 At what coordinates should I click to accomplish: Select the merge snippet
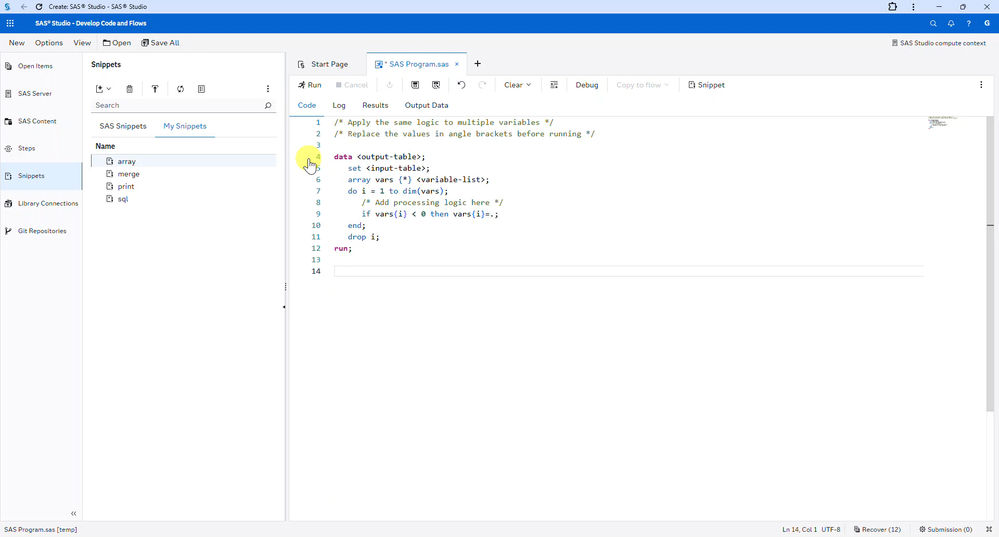pyautogui.click(x=183, y=174)
